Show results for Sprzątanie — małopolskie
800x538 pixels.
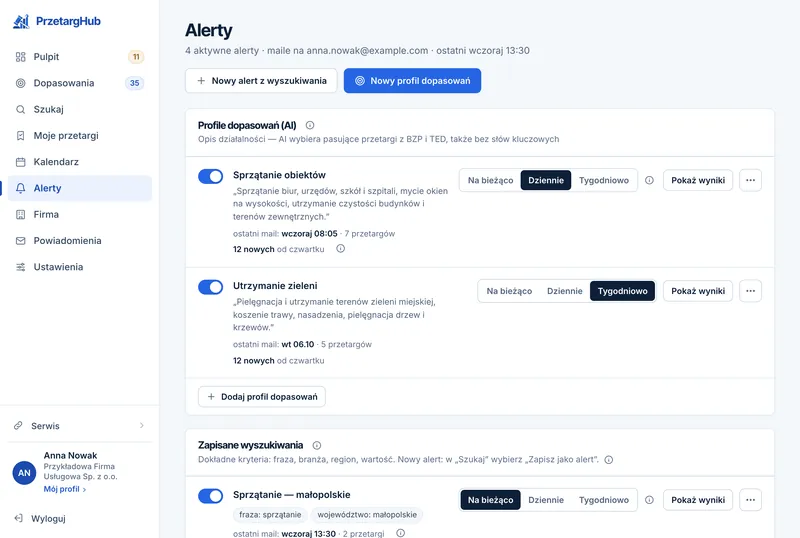click(x=698, y=500)
